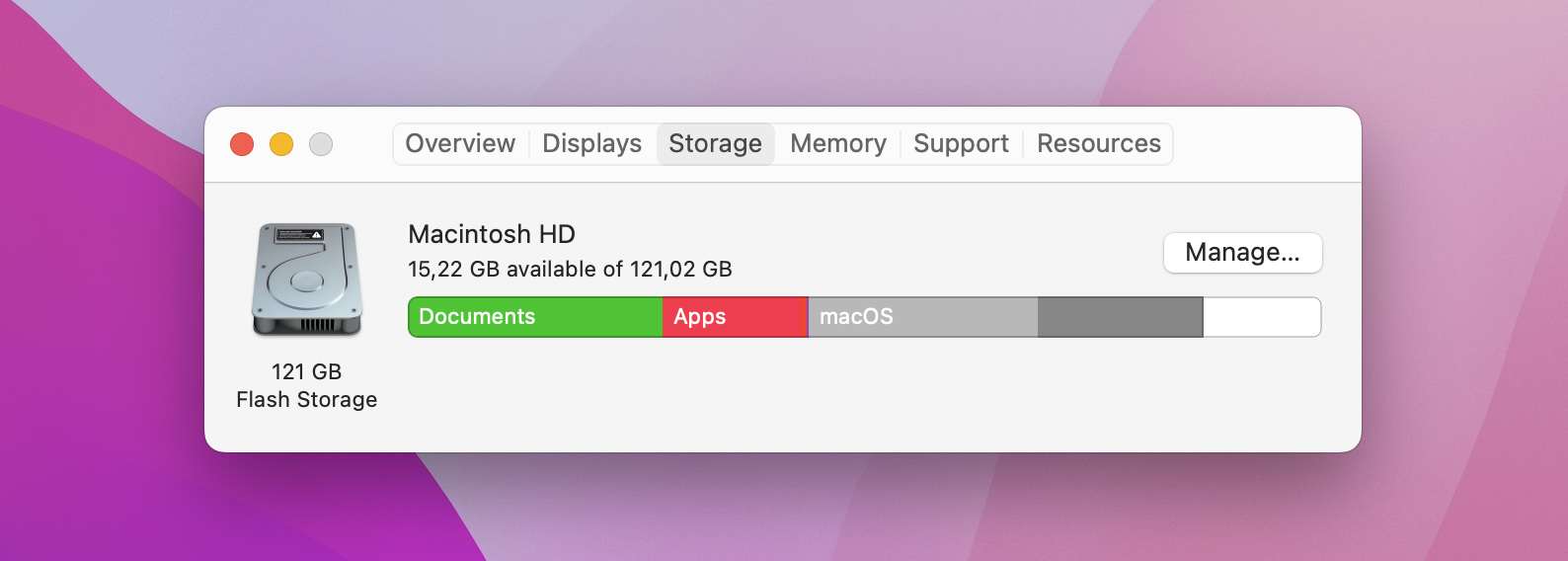This screenshot has height=561, width=1568.
Task: Click the green Documents storage segment
Action: pyautogui.click(x=535, y=317)
